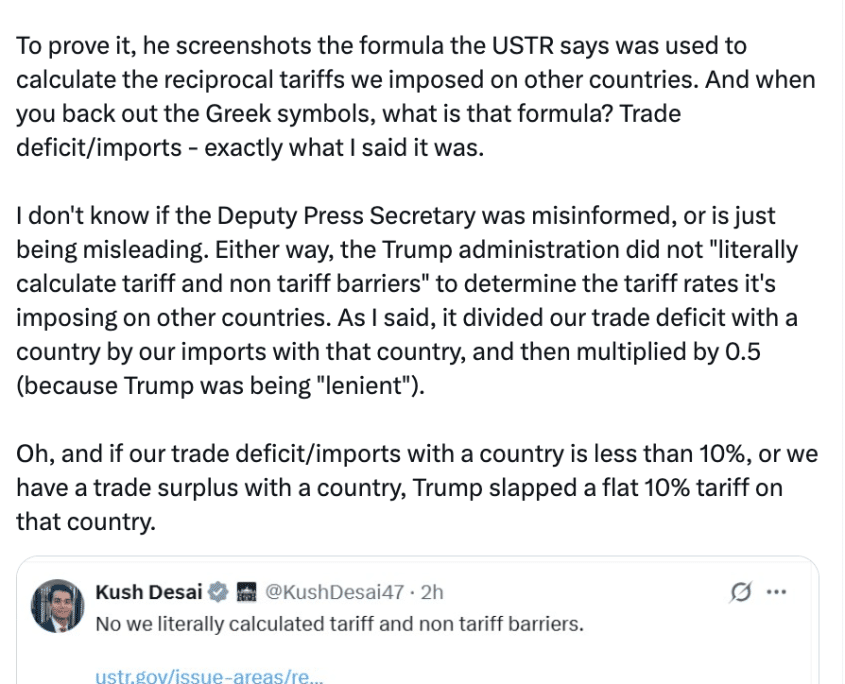Open the Kush Desai display name link
Screen dimensions: 845x684
[x=150, y=592]
